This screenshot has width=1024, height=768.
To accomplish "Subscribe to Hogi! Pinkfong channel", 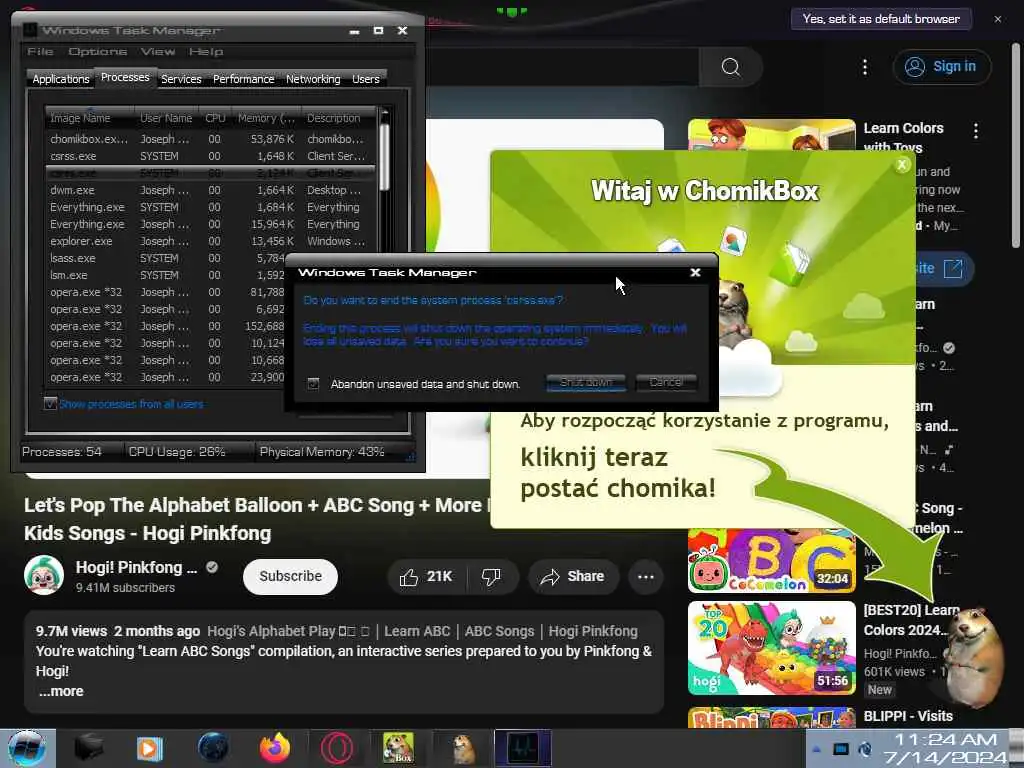I will coord(290,577).
